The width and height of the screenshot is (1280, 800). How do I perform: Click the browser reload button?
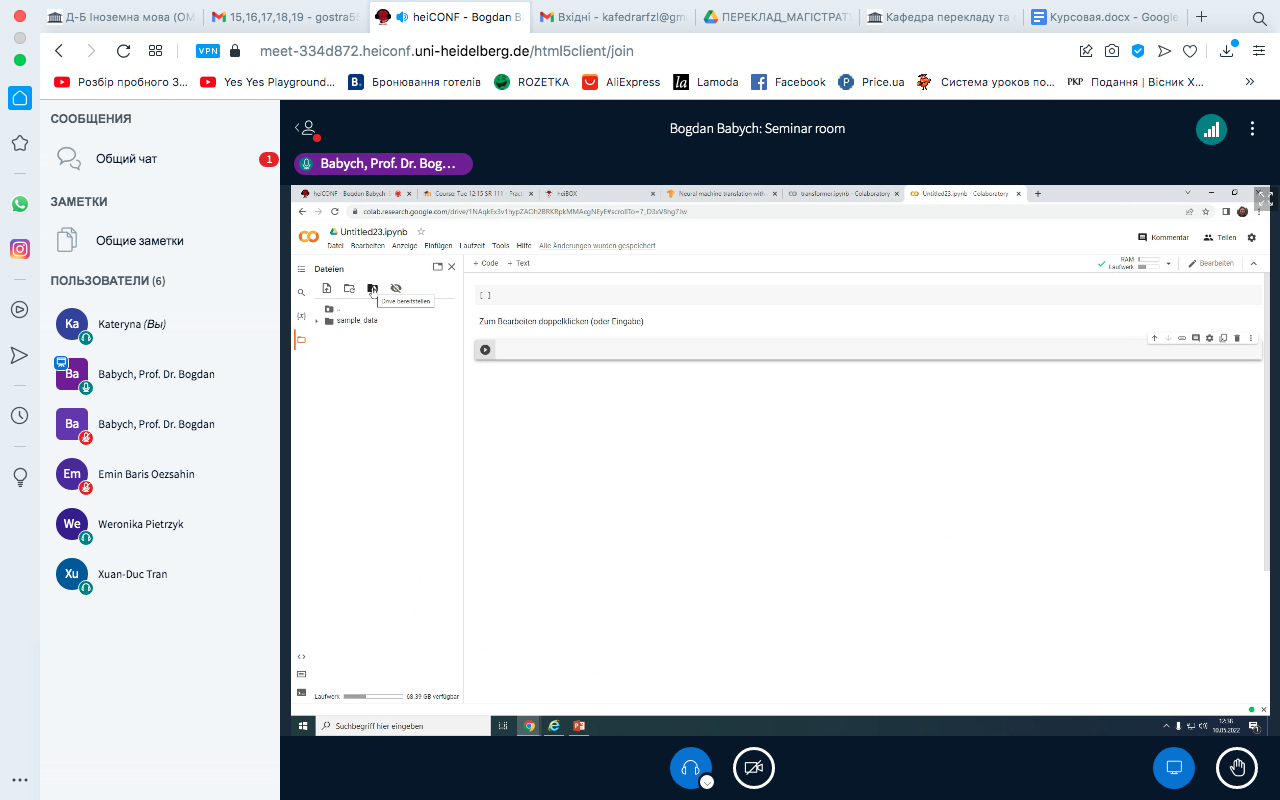pos(123,51)
